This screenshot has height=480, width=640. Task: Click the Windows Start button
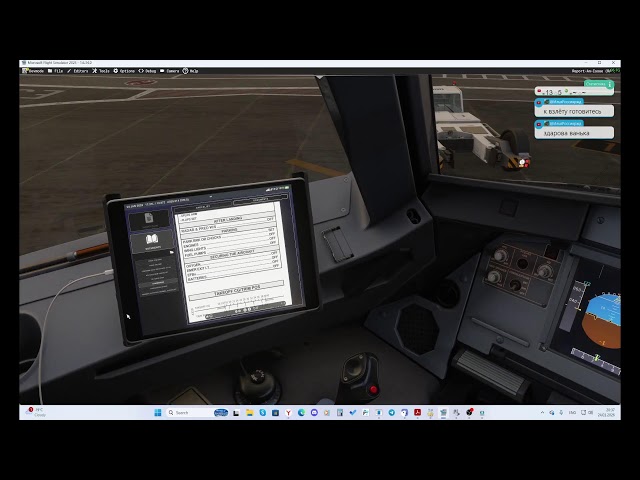click(158, 413)
